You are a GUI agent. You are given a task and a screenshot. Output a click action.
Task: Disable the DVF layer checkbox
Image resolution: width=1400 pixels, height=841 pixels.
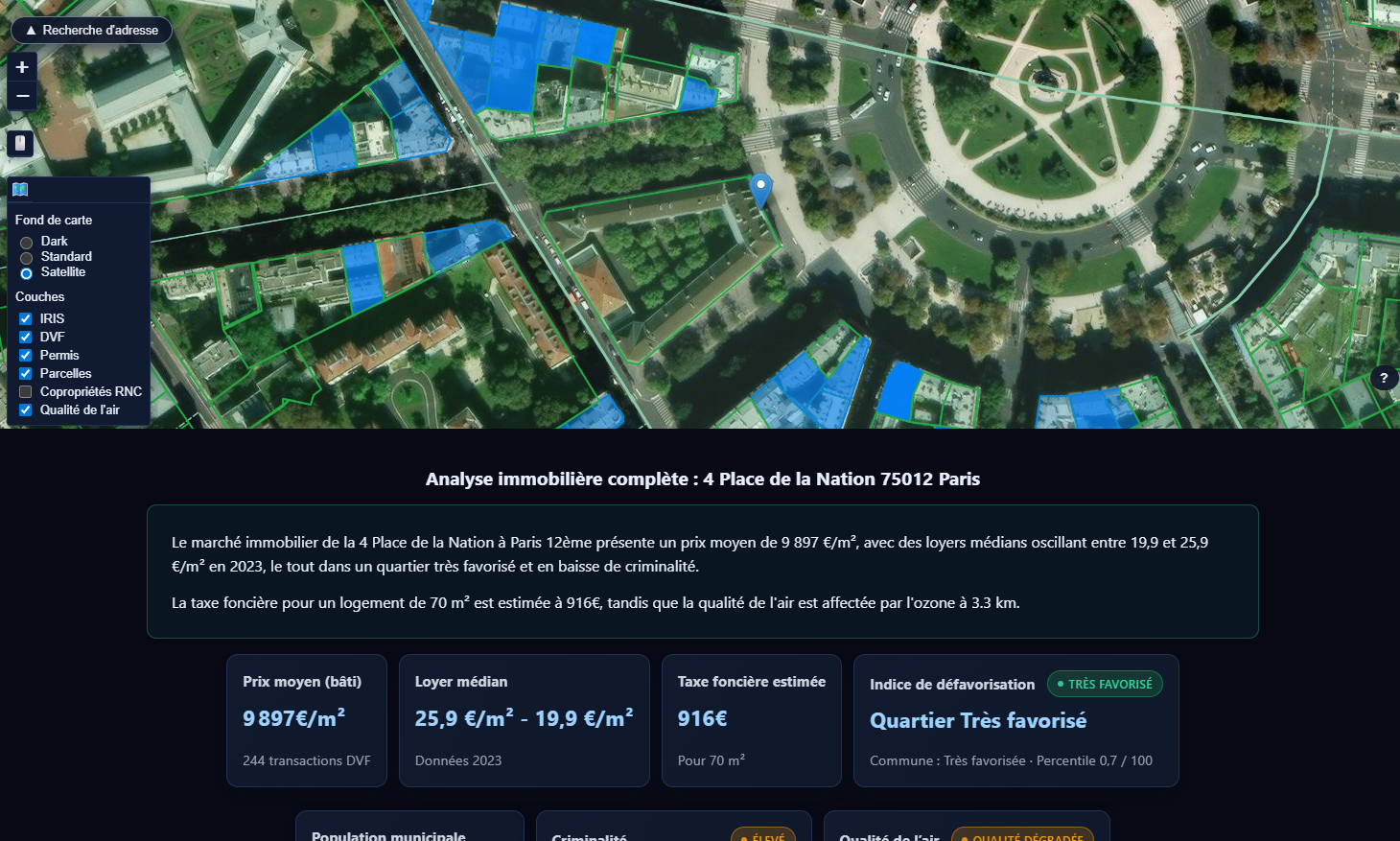click(x=26, y=337)
